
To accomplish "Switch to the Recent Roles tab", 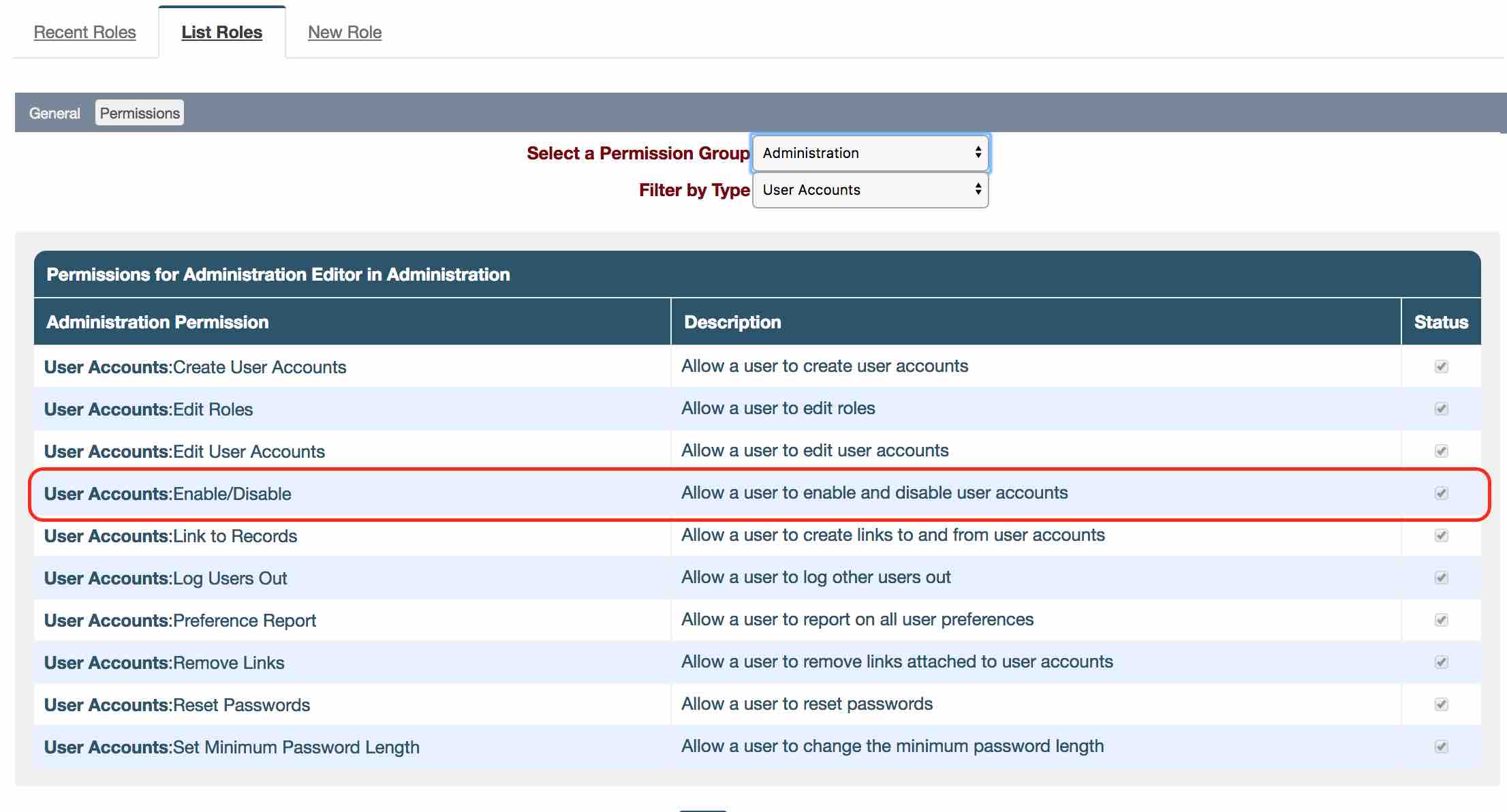I will click(x=85, y=32).
